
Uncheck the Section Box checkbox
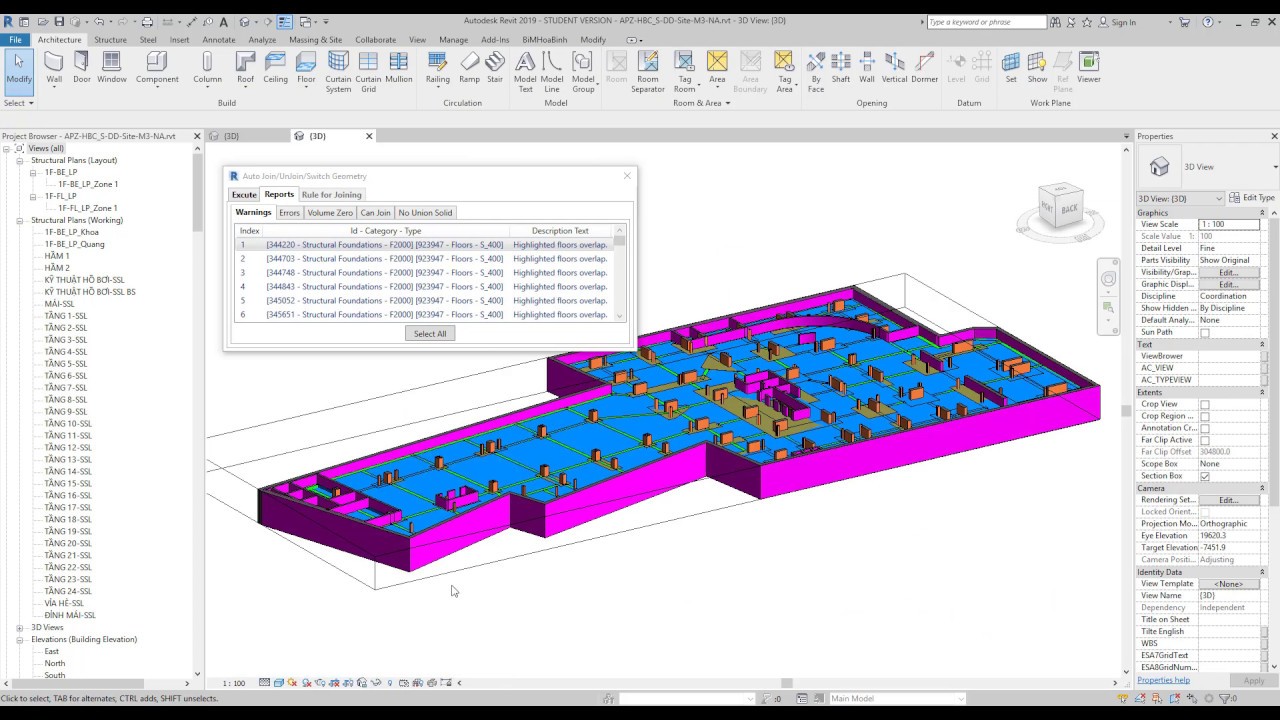click(1204, 477)
